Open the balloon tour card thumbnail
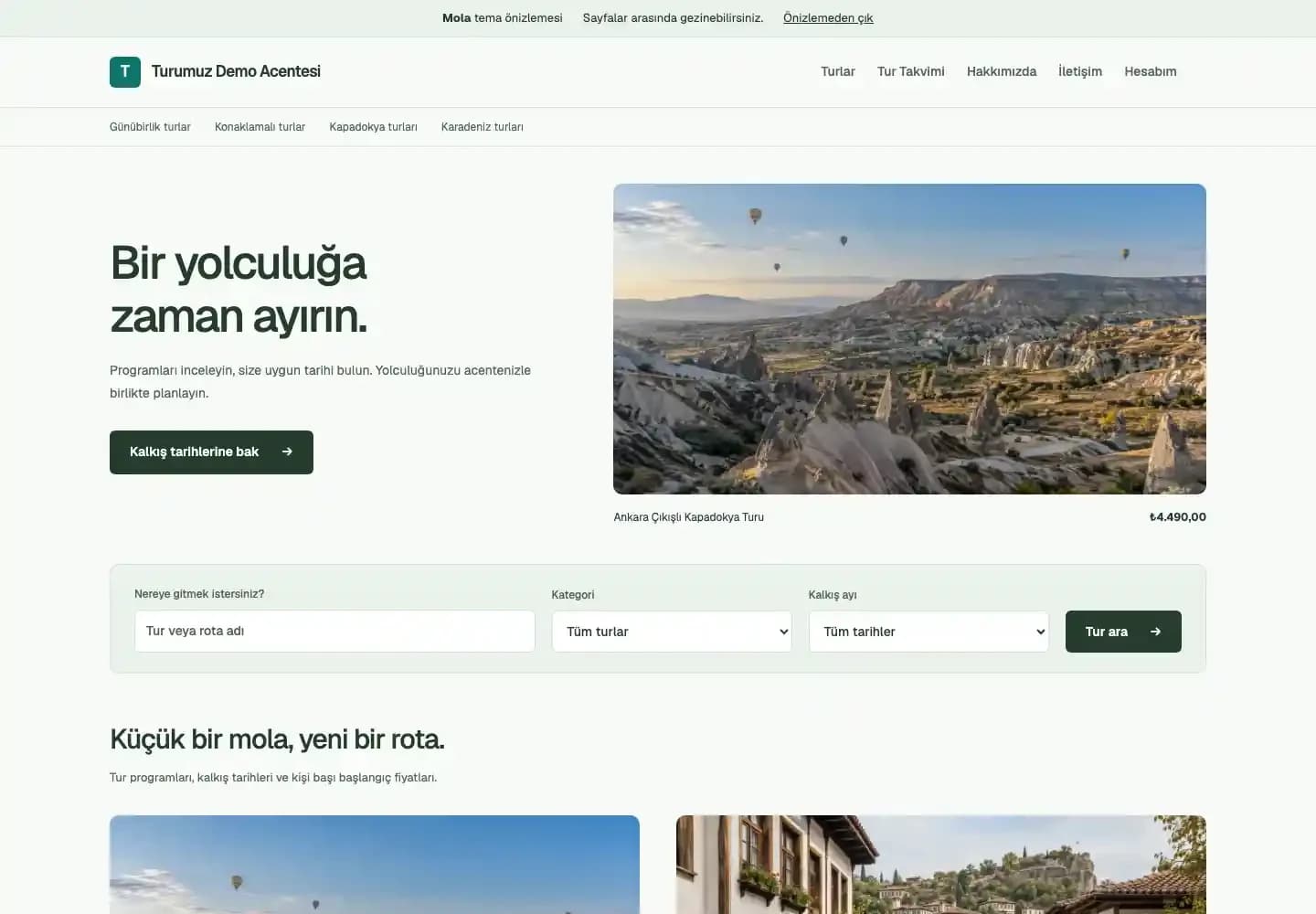 click(x=375, y=865)
